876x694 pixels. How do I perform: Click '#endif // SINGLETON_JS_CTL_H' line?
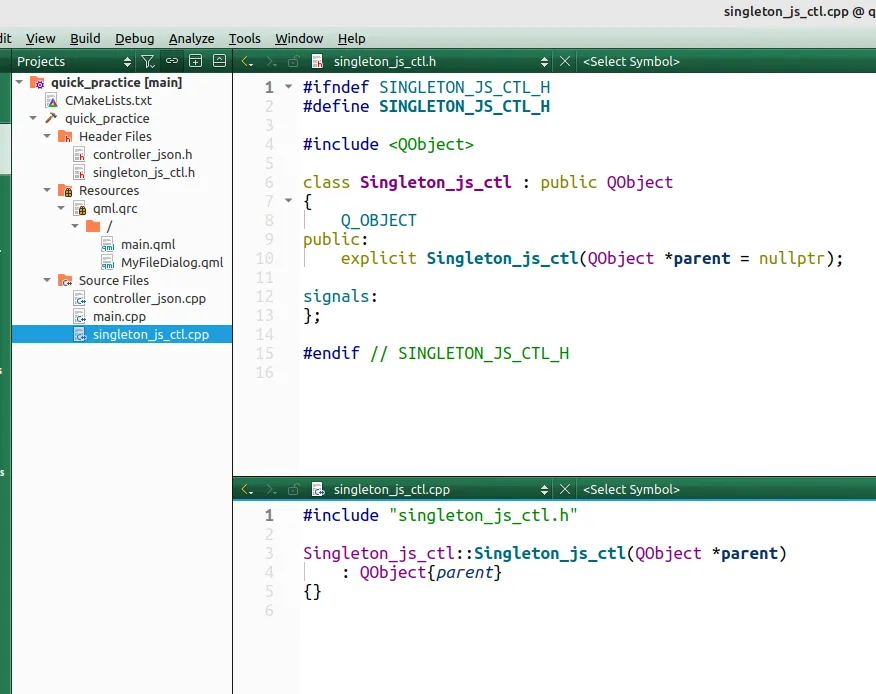pos(436,353)
